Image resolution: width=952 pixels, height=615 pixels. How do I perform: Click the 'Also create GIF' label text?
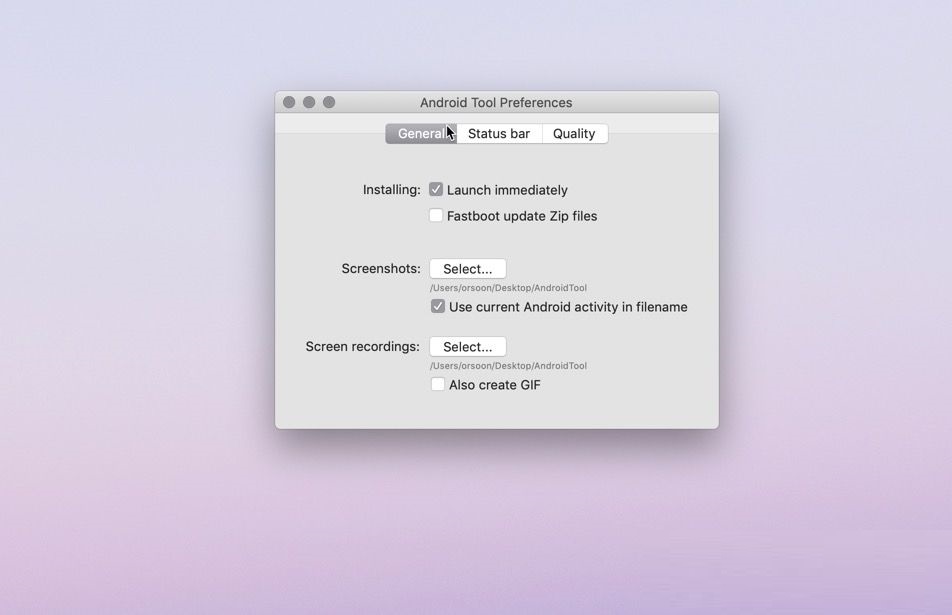coord(495,385)
